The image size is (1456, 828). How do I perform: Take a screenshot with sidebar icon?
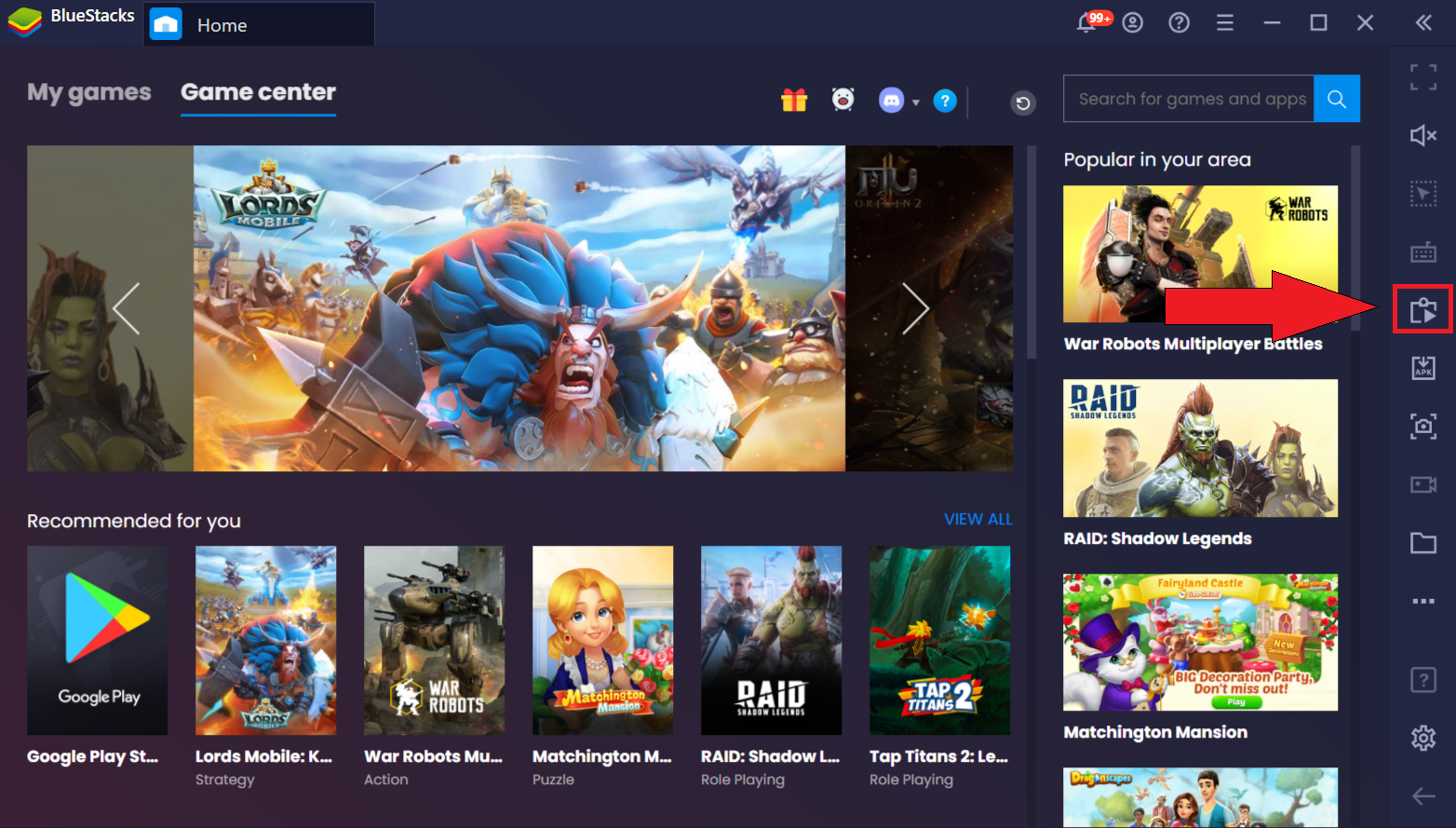1423,426
